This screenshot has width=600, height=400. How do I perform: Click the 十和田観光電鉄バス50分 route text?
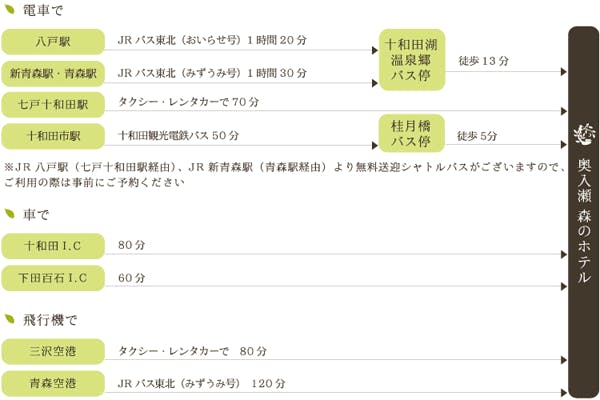click(x=178, y=135)
